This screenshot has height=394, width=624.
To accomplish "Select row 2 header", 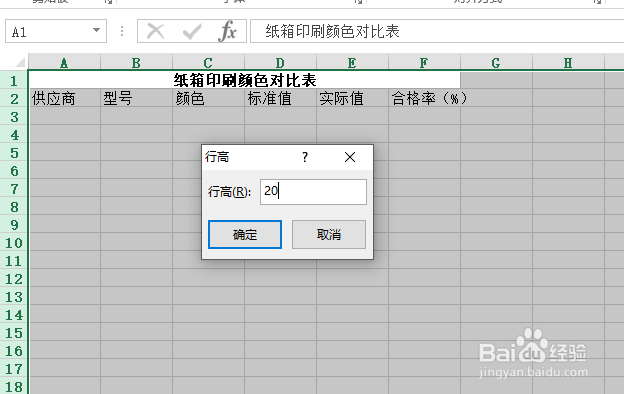I will [x=14, y=98].
